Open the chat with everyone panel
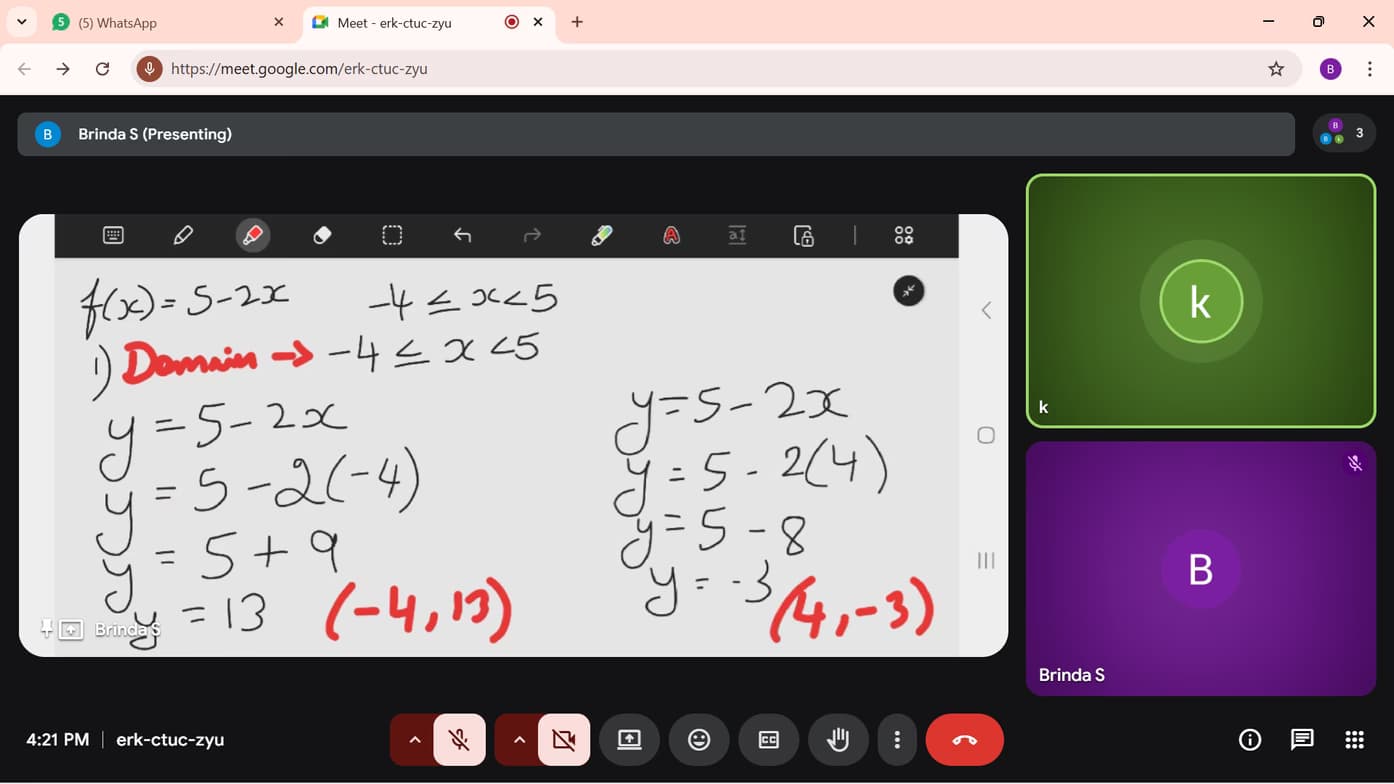 [1302, 740]
